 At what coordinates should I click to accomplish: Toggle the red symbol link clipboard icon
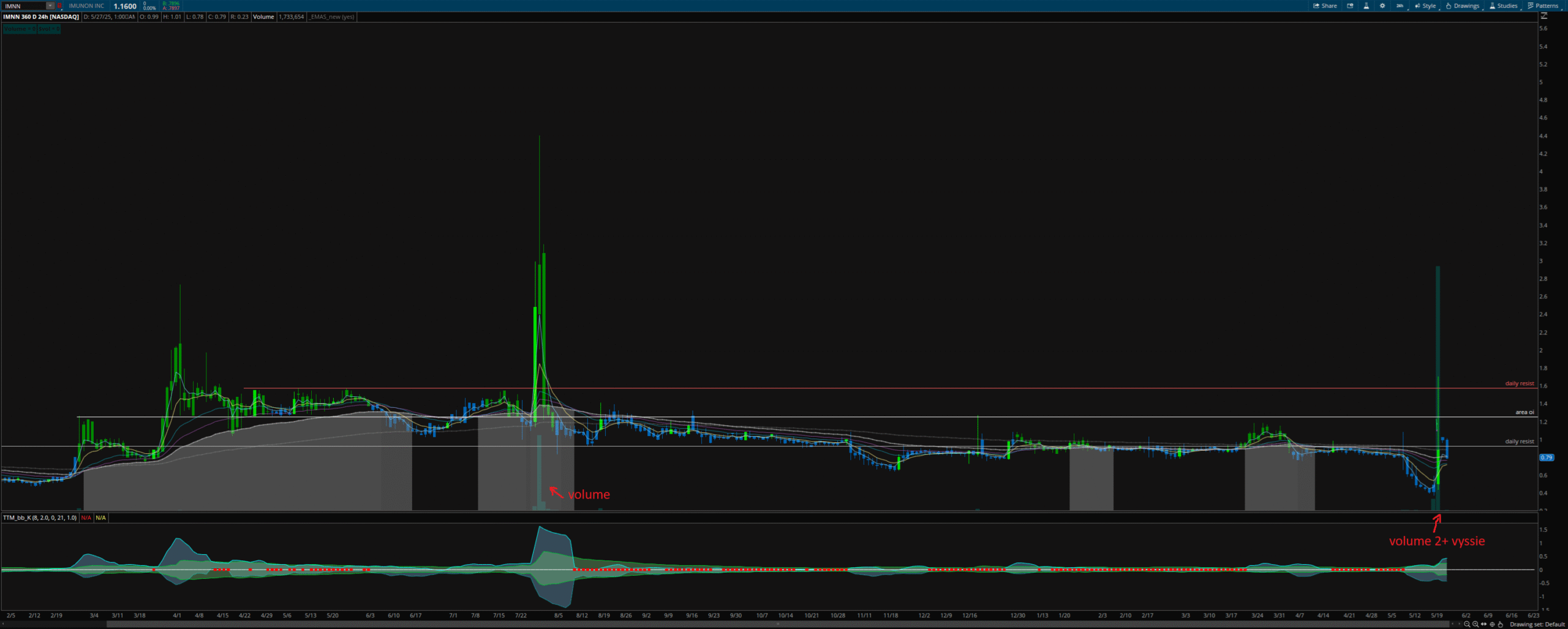pos(59,6)
